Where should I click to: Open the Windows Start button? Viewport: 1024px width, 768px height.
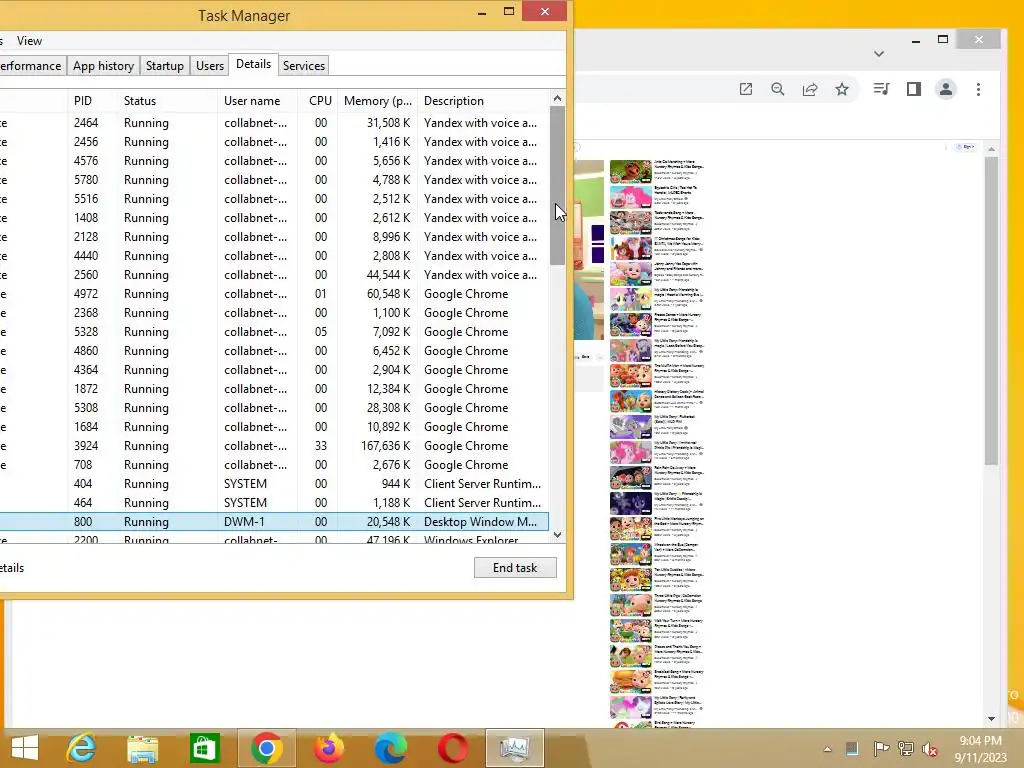[x=25, y=748]
